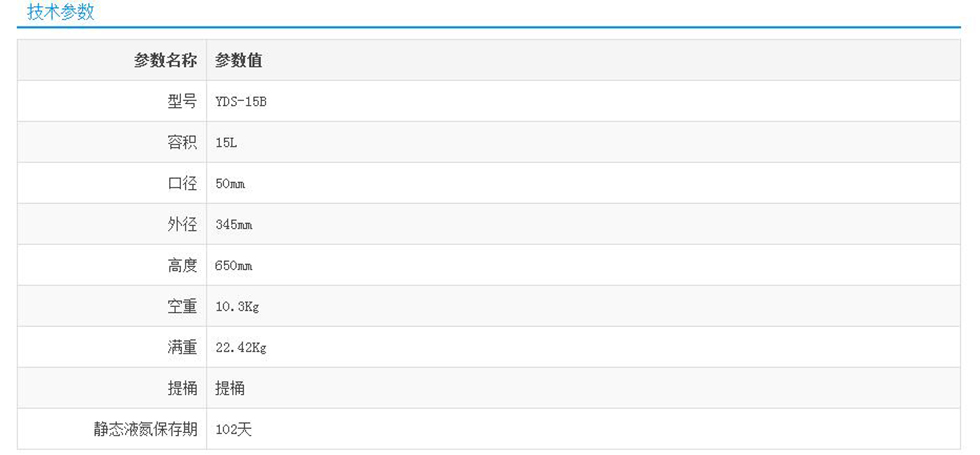
Task: Click the 参数值 column header
Action: click(239, 60)
